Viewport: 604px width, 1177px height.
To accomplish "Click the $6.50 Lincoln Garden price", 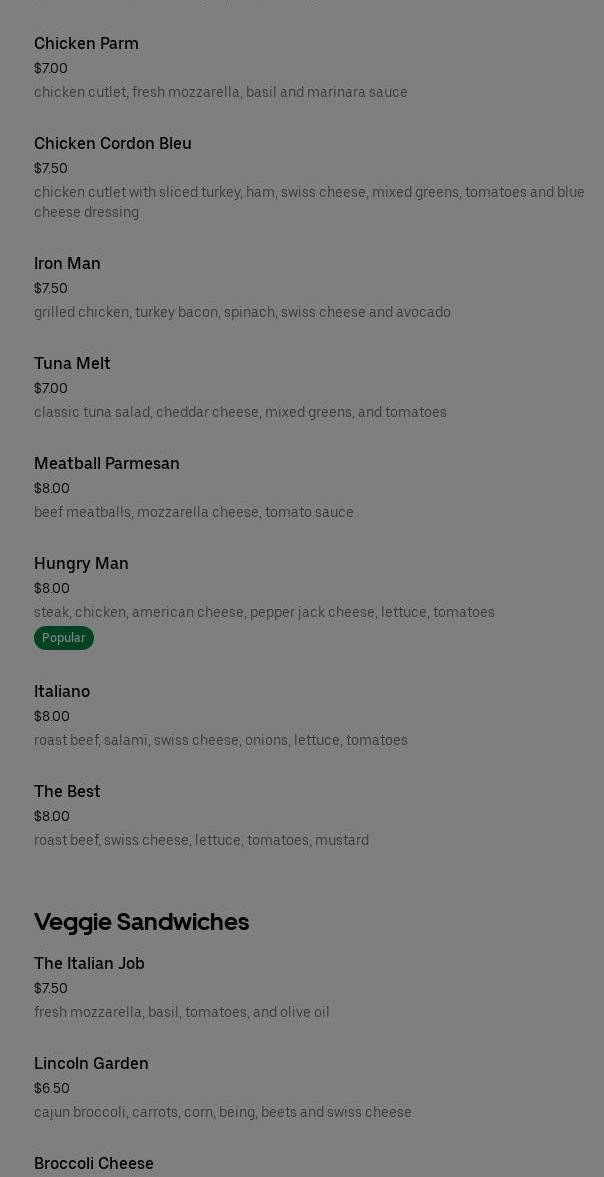I will coord(52,1089).
